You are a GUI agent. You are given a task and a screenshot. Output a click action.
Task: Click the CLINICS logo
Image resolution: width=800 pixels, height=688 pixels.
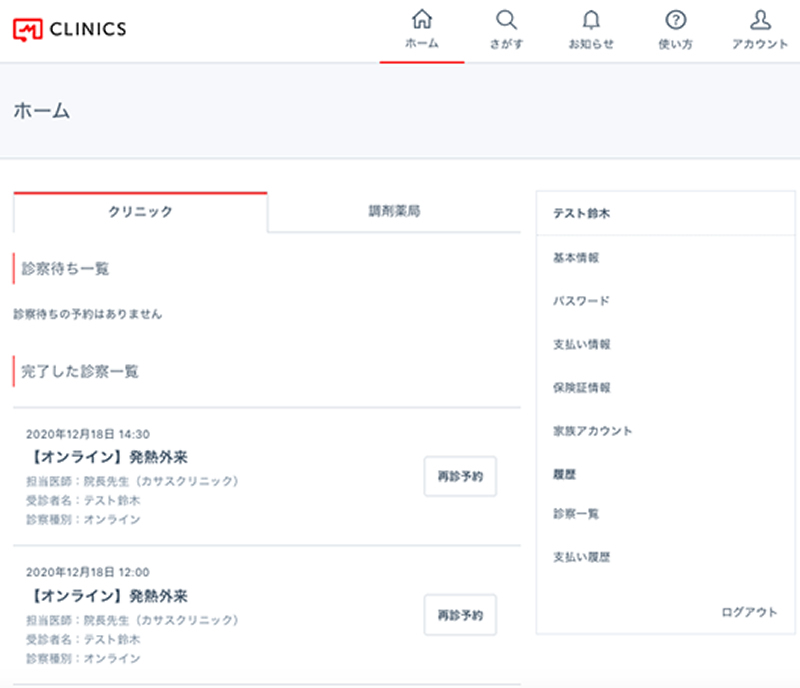click(x=70, y=30)
